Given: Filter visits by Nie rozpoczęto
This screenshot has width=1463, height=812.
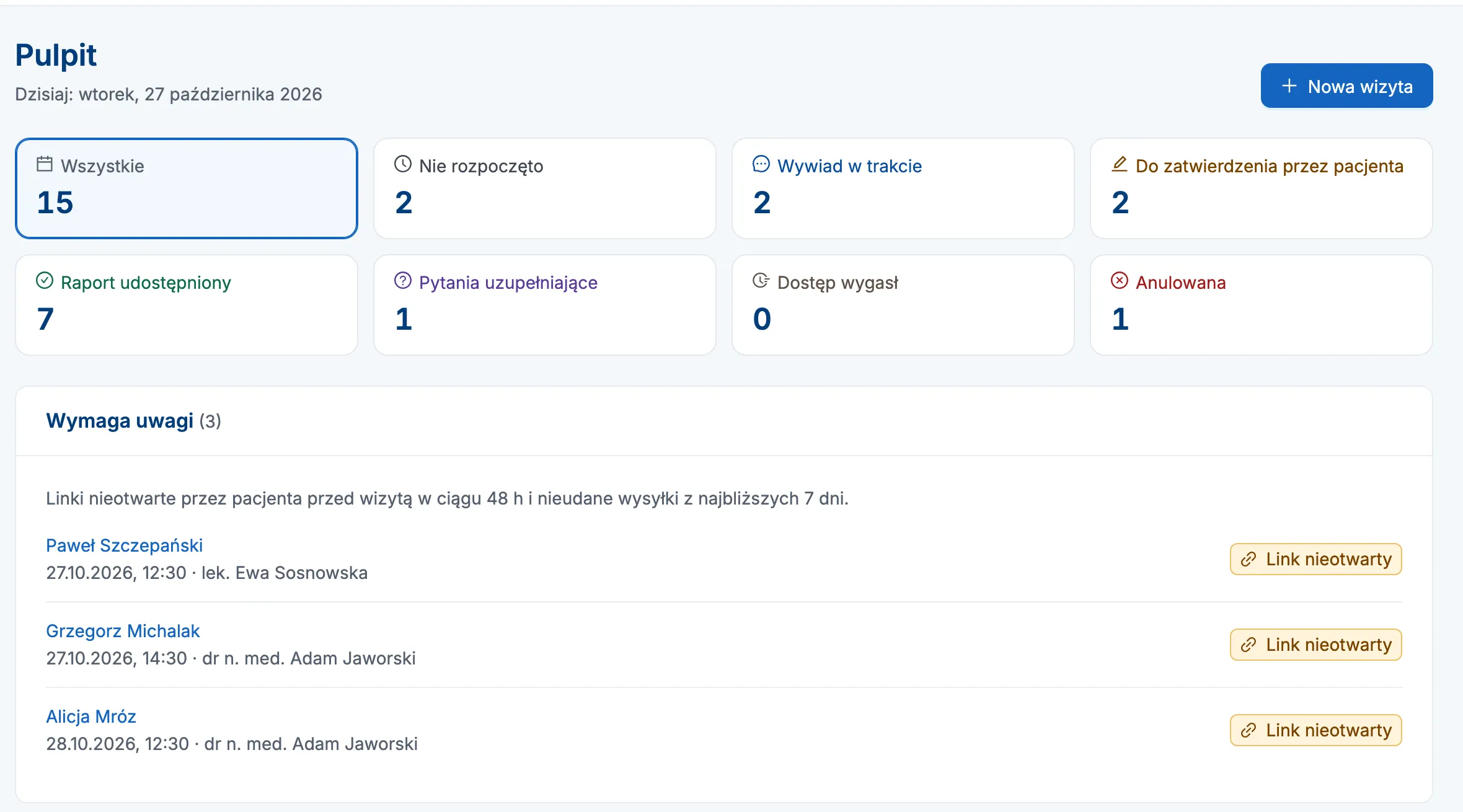Looking at the screenshot, I should (545, 188).
